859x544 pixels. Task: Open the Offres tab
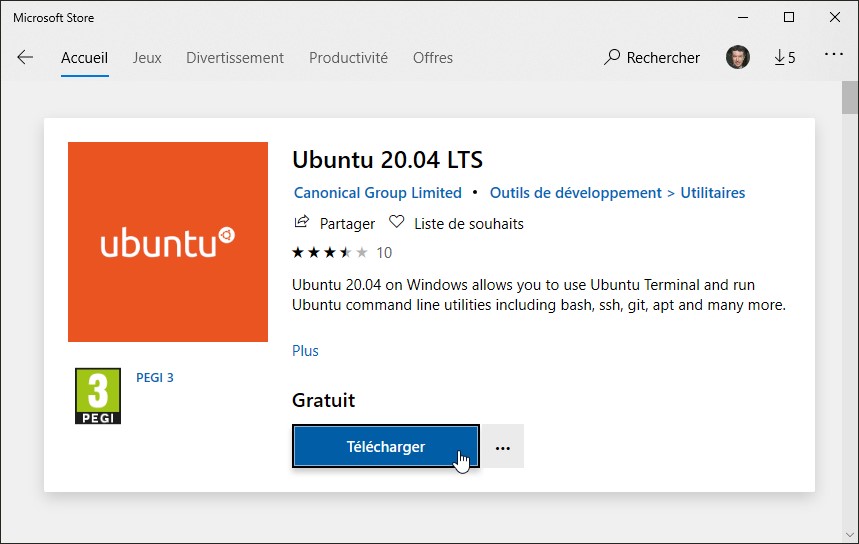click(x=433, y=58)
